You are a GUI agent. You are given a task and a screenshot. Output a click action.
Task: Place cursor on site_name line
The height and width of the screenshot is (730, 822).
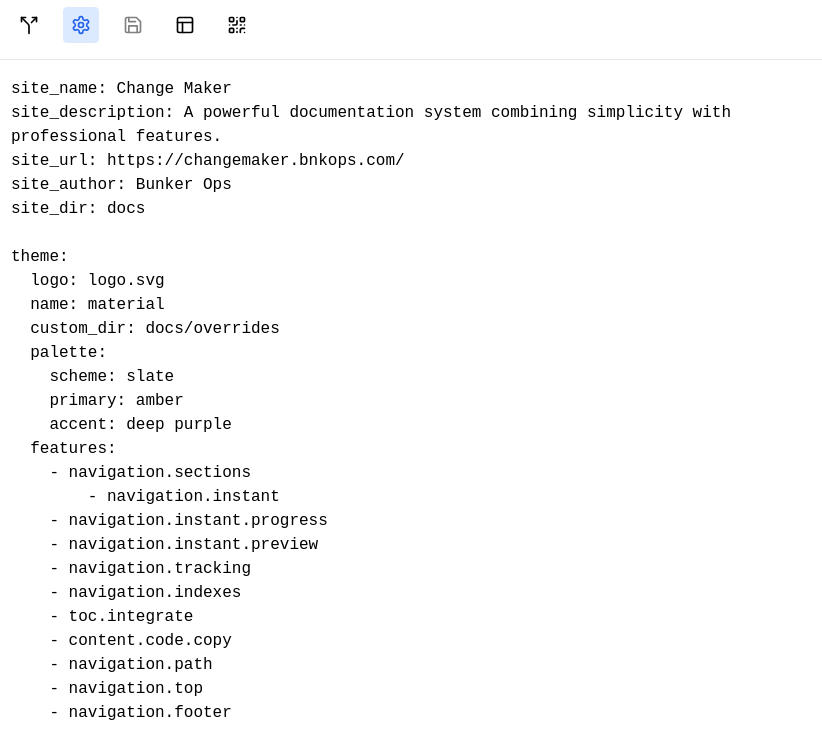[x=121, y=88]
